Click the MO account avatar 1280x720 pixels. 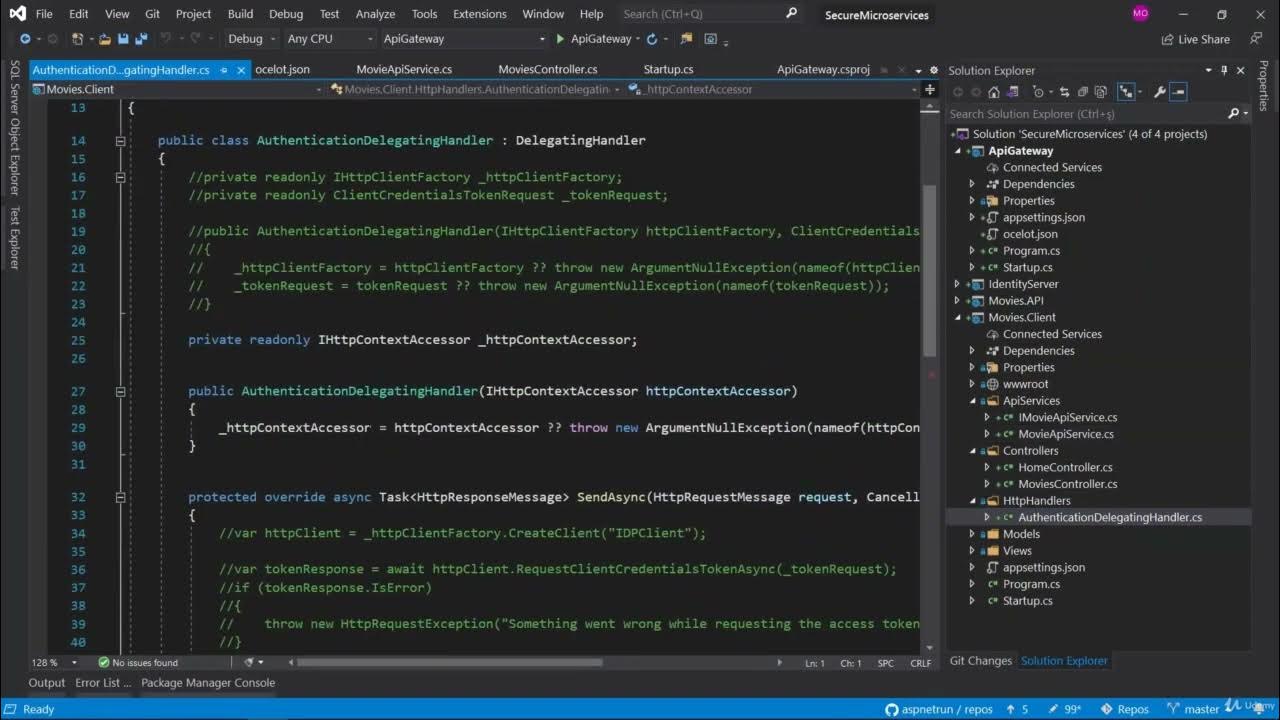point(1140,14)
